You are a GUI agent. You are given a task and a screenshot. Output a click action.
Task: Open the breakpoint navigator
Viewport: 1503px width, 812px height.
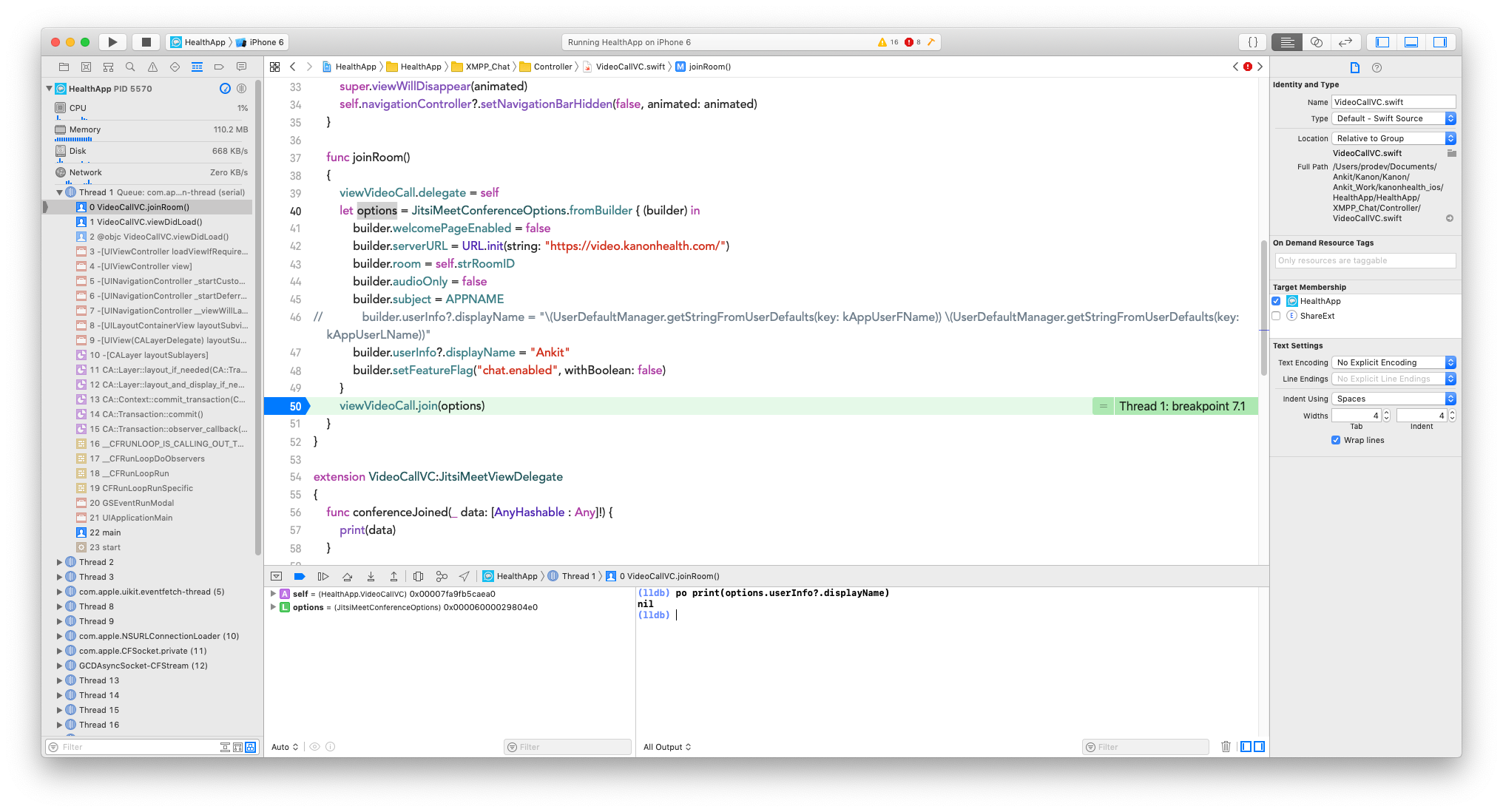(219, 67)
